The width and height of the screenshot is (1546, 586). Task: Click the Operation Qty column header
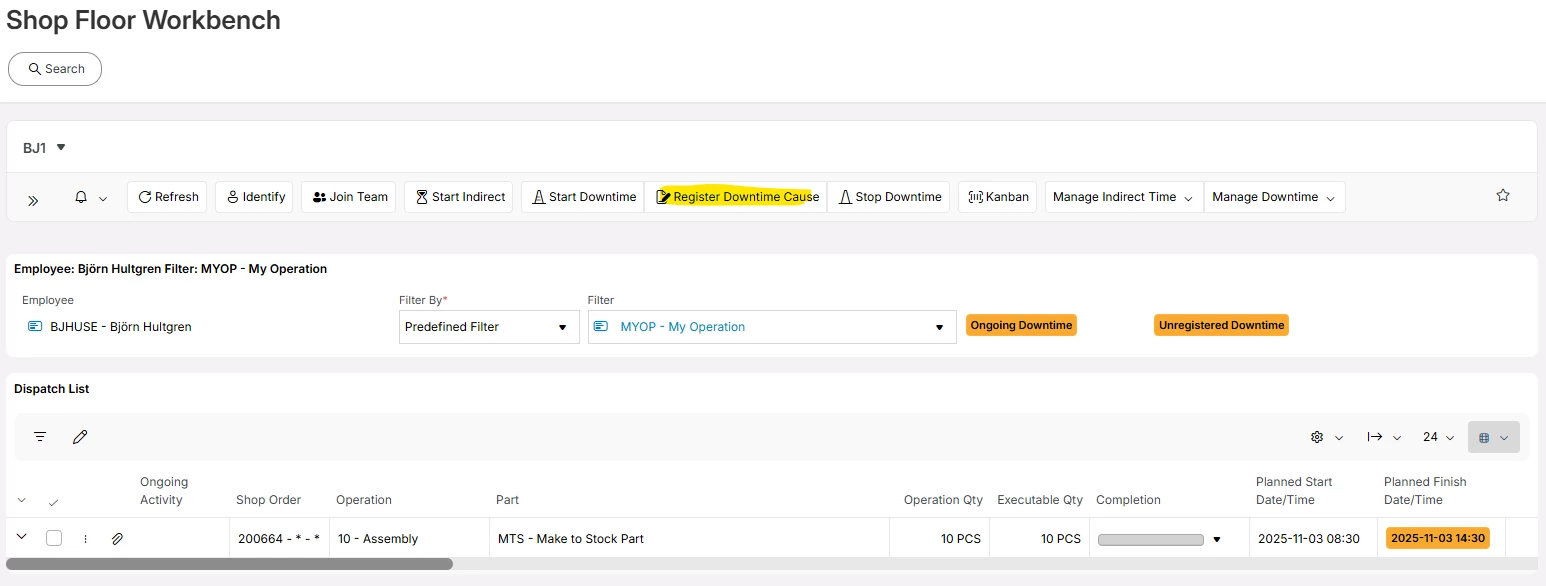point(943,500)
